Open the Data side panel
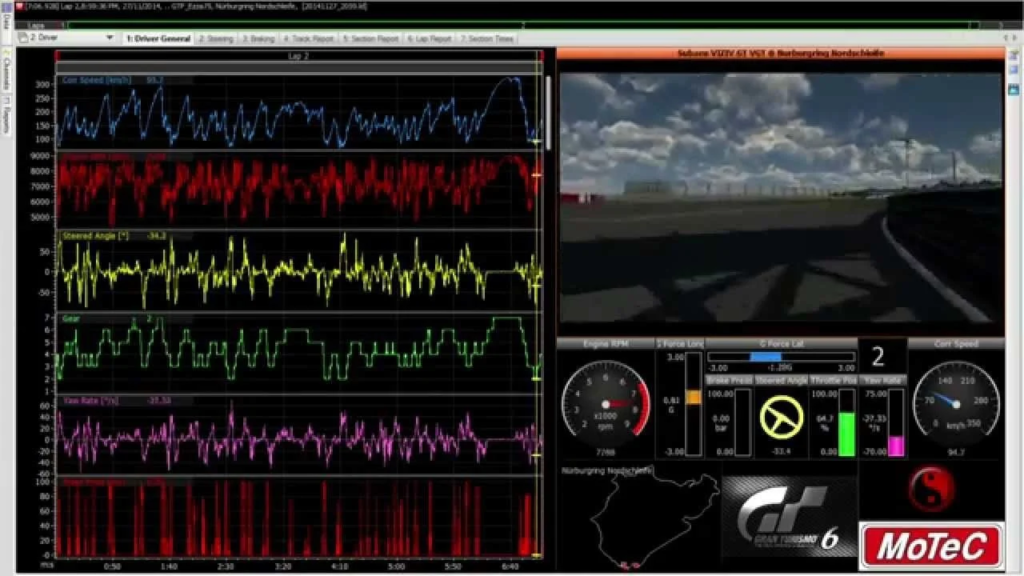Image resolution: width=1024 pixels, height=576 pixels. click(x=7, y=22)
